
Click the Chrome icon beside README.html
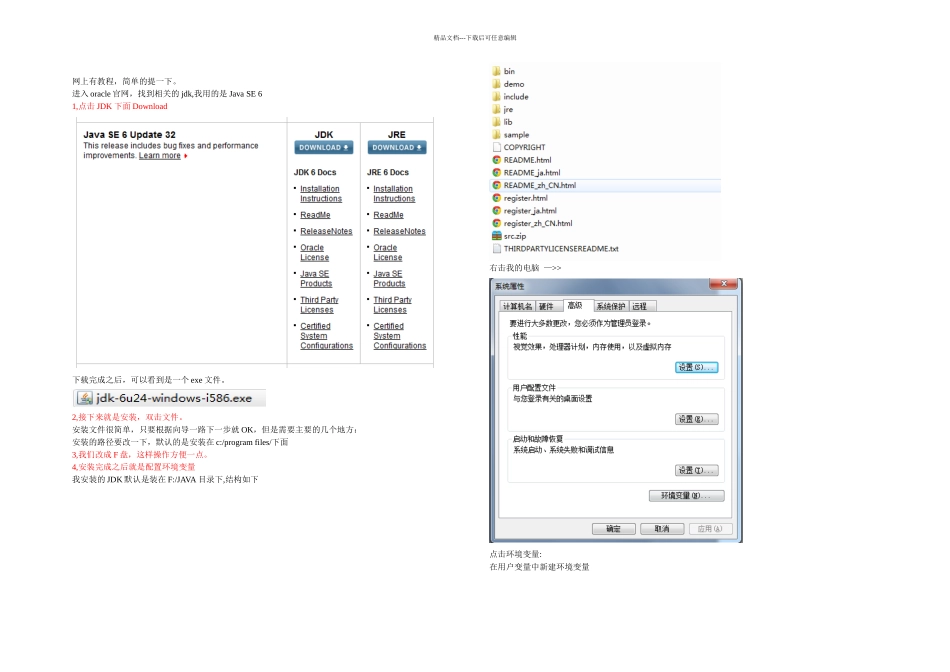(x=496, y=160)
